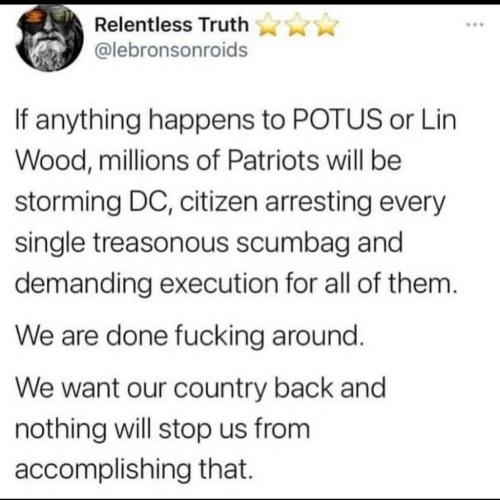Click the word POTUS in the post
The height and width of the screenshot is (500, 500).
click(337, 120)
